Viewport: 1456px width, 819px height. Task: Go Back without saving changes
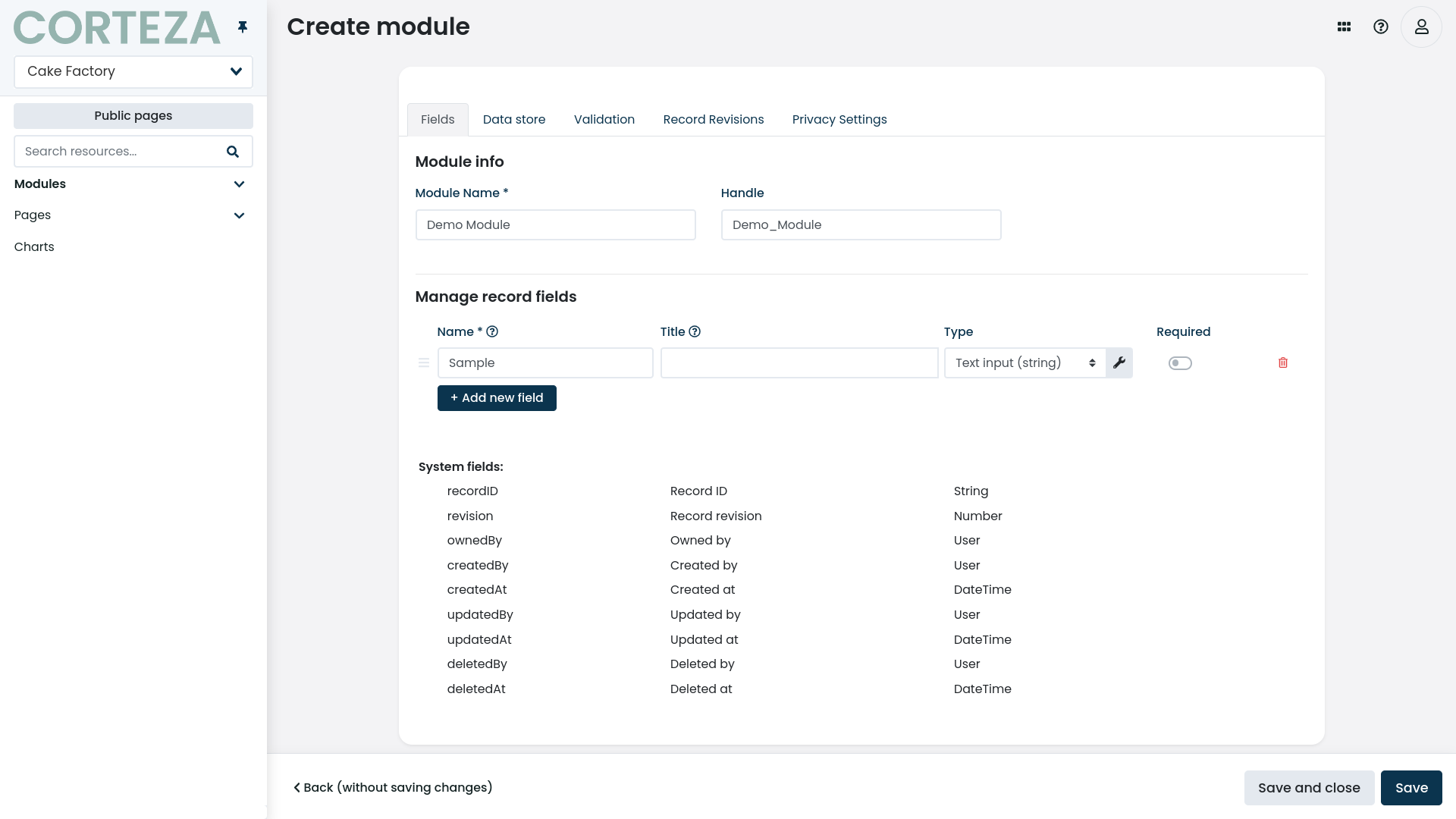click(393, 788)
